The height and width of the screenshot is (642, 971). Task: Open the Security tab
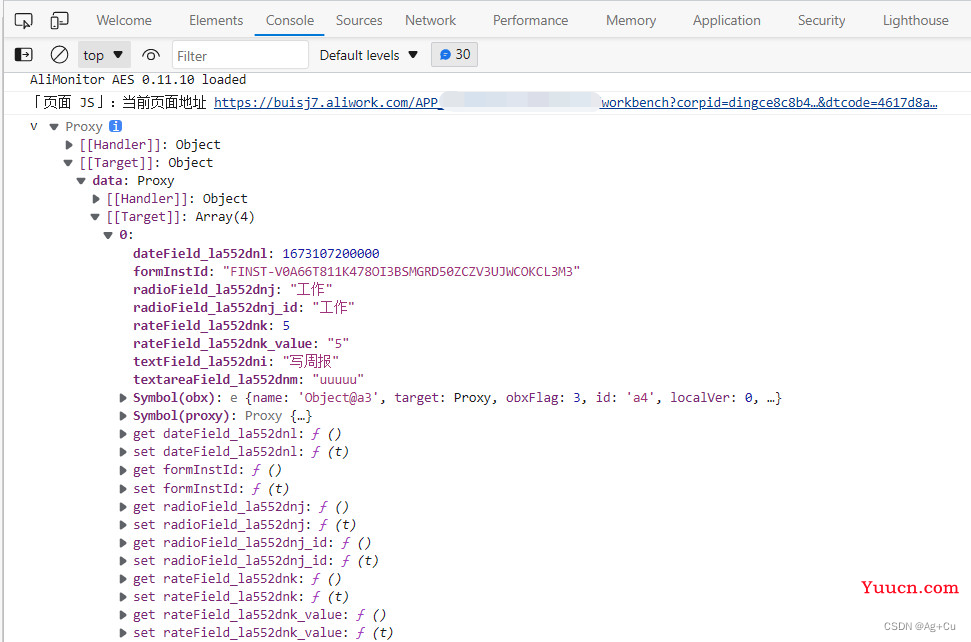point(821,20)
